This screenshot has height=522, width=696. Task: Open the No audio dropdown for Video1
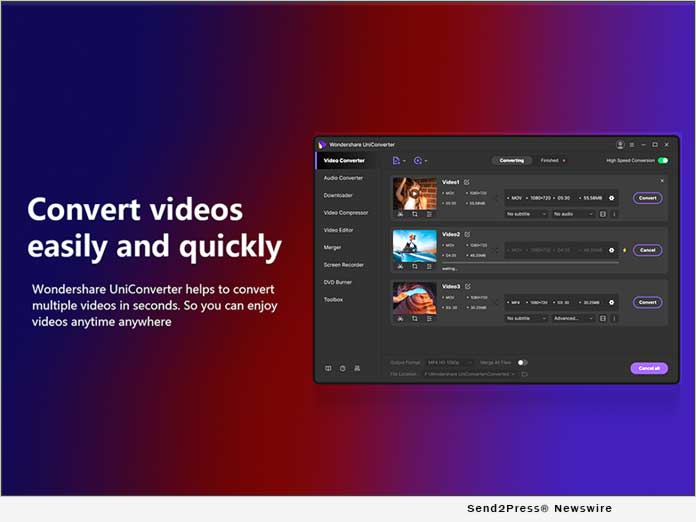573,214
